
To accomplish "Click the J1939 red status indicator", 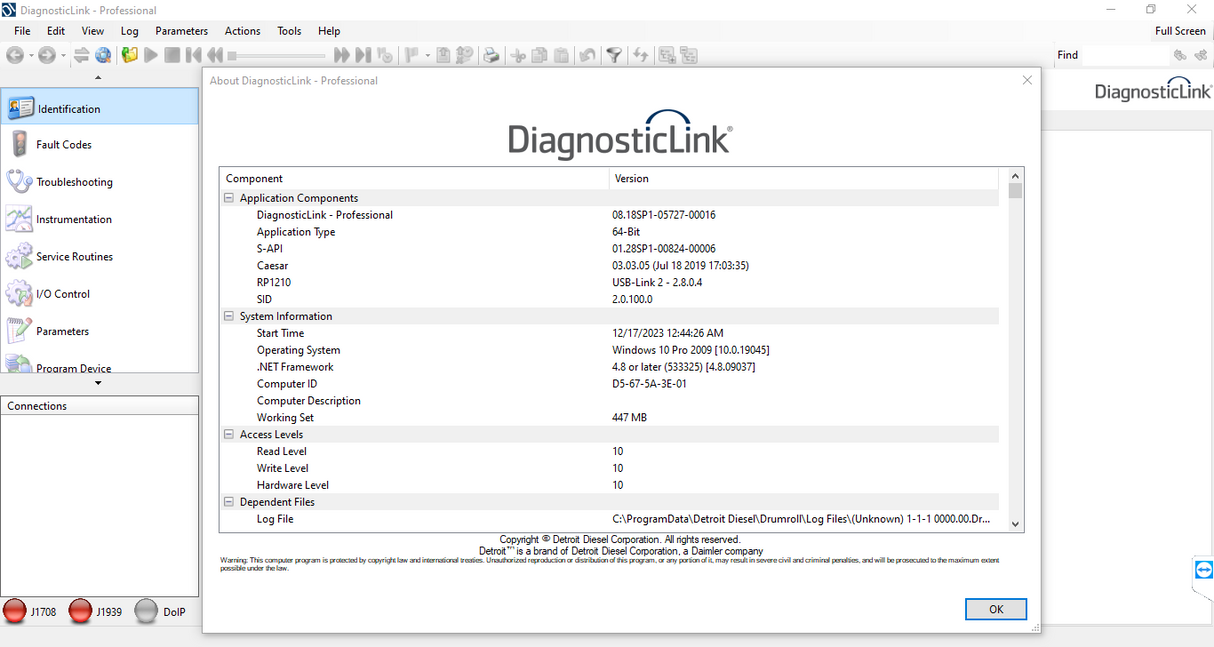I will coord(81,612).
